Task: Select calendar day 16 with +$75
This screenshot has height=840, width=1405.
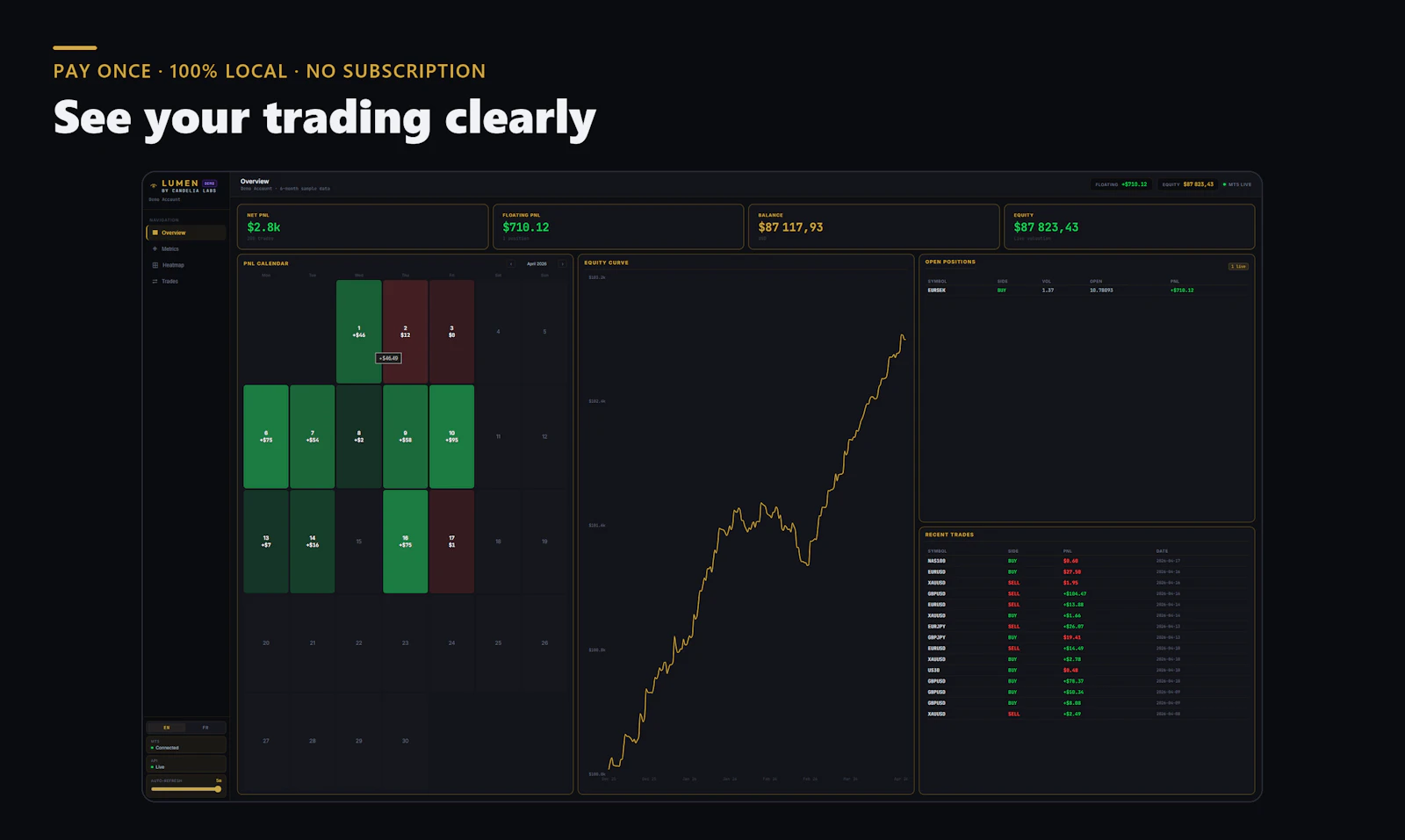Action: [406, 542]
